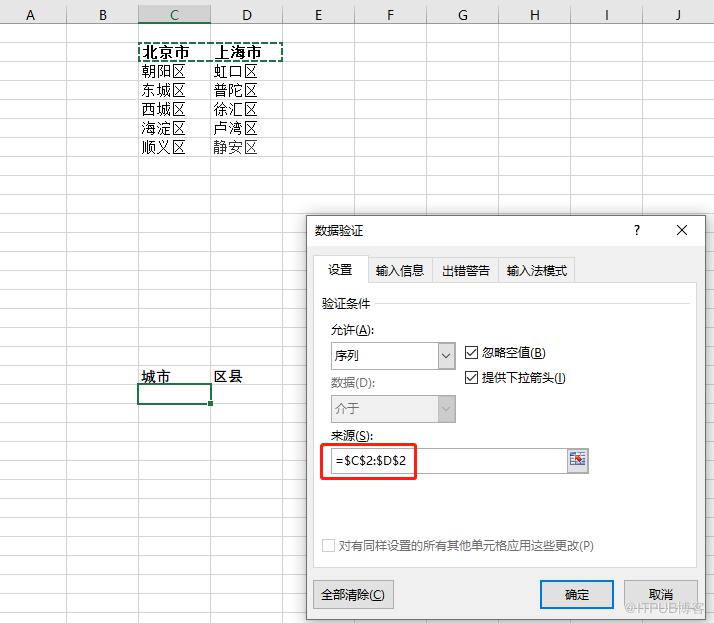This screenshot has height=623, width=714.
Task: Select column C header
Action: pos(174,15)
